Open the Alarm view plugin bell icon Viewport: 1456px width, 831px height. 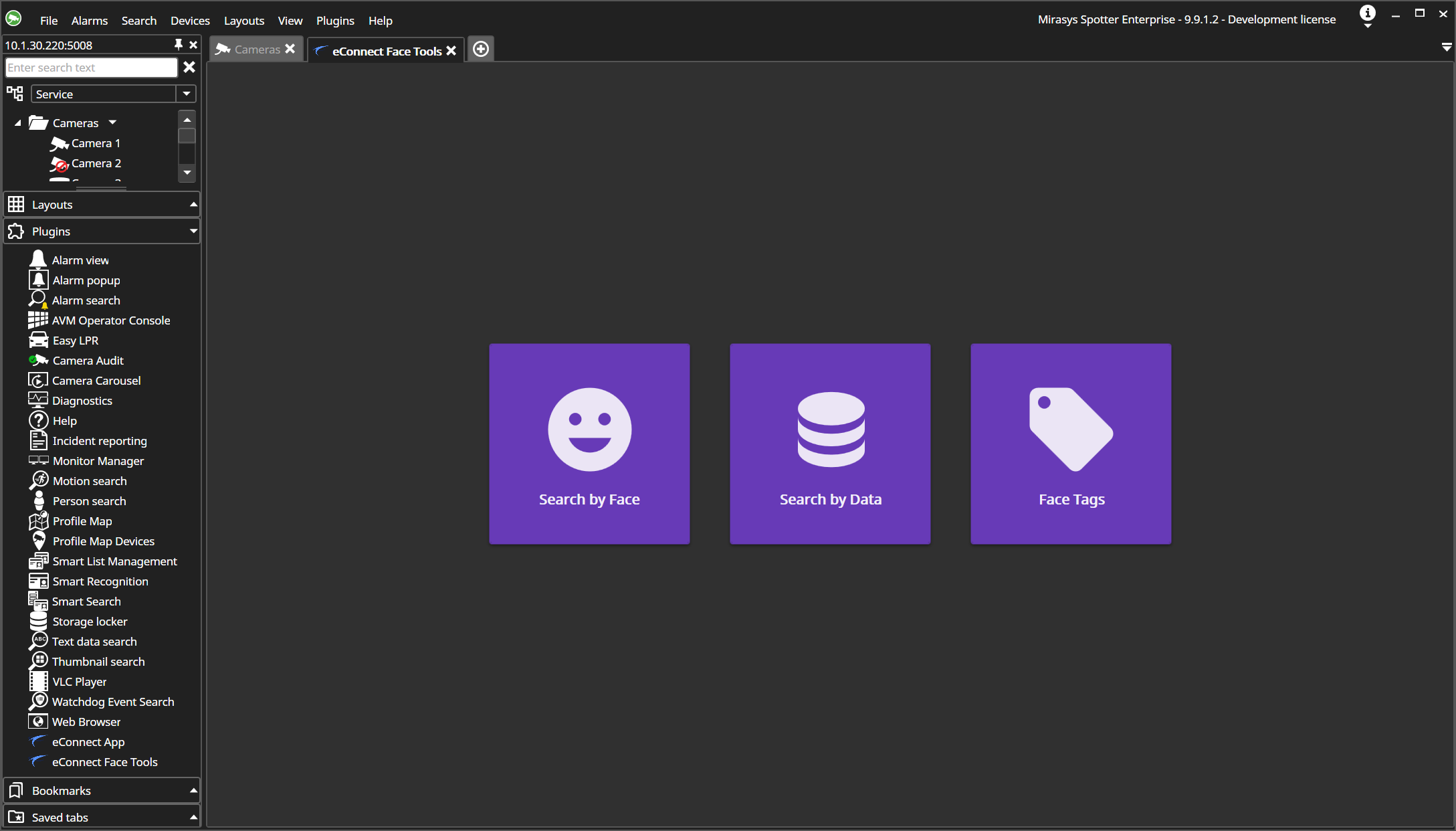pyautogui.click(x=38, y=260)
